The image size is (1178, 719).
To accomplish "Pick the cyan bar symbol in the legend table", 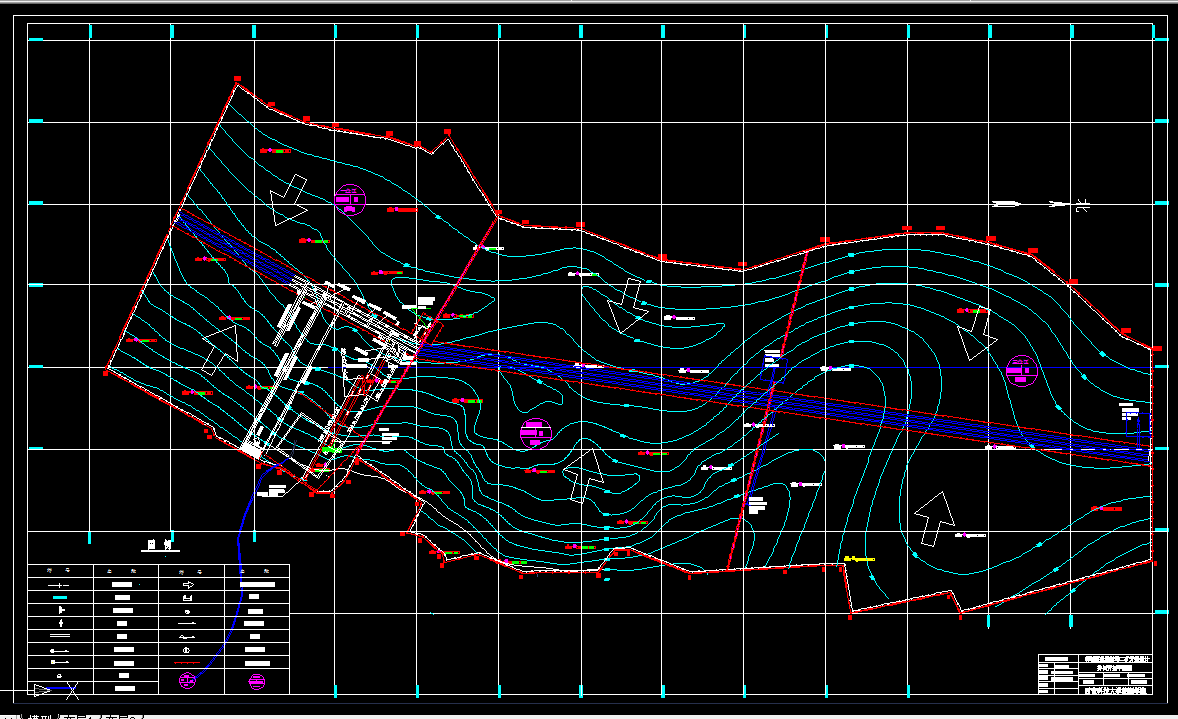I will 59,598.
